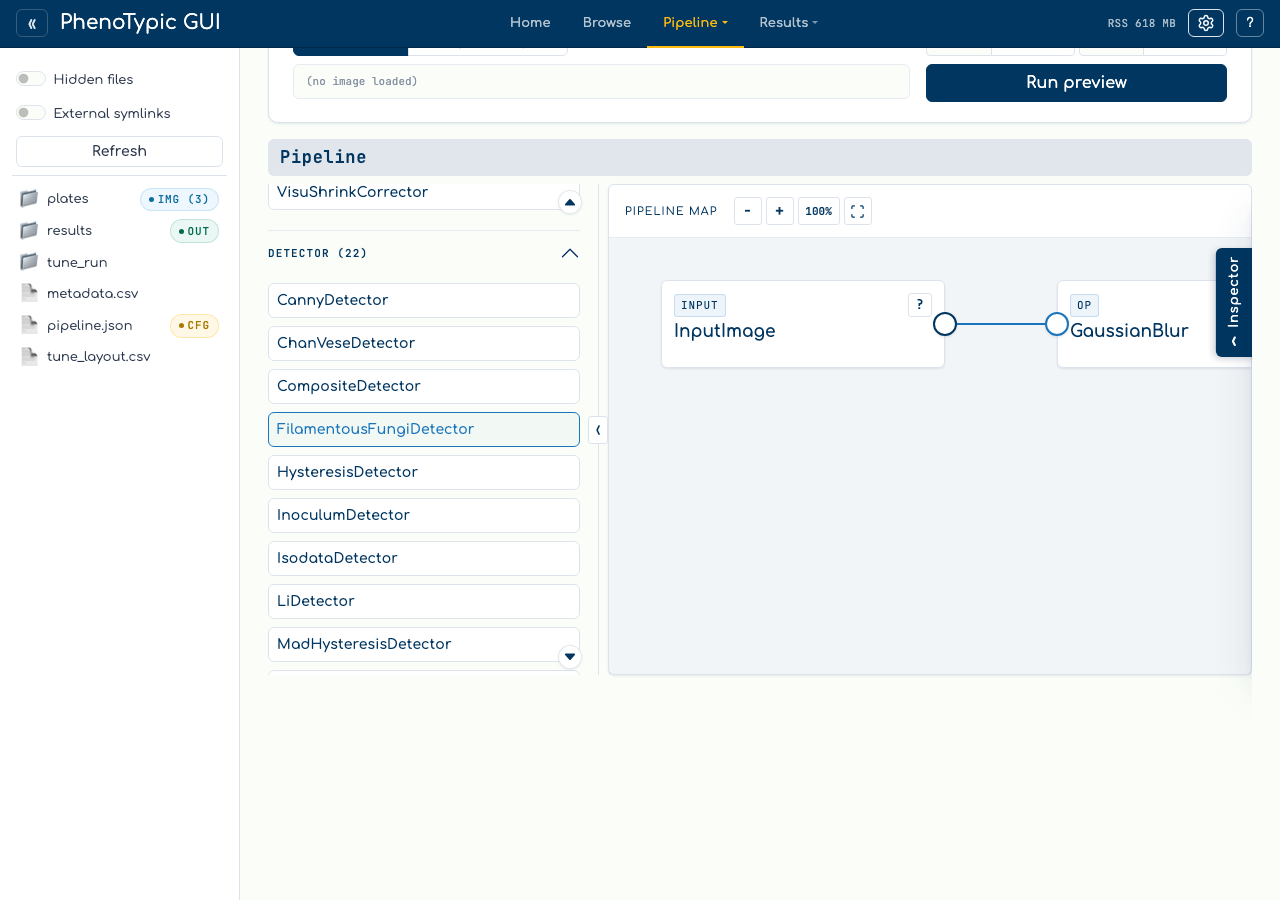Open the help question mark in header
The width and height of the screenshot is (1280, 900).
tap(1250, 23)
